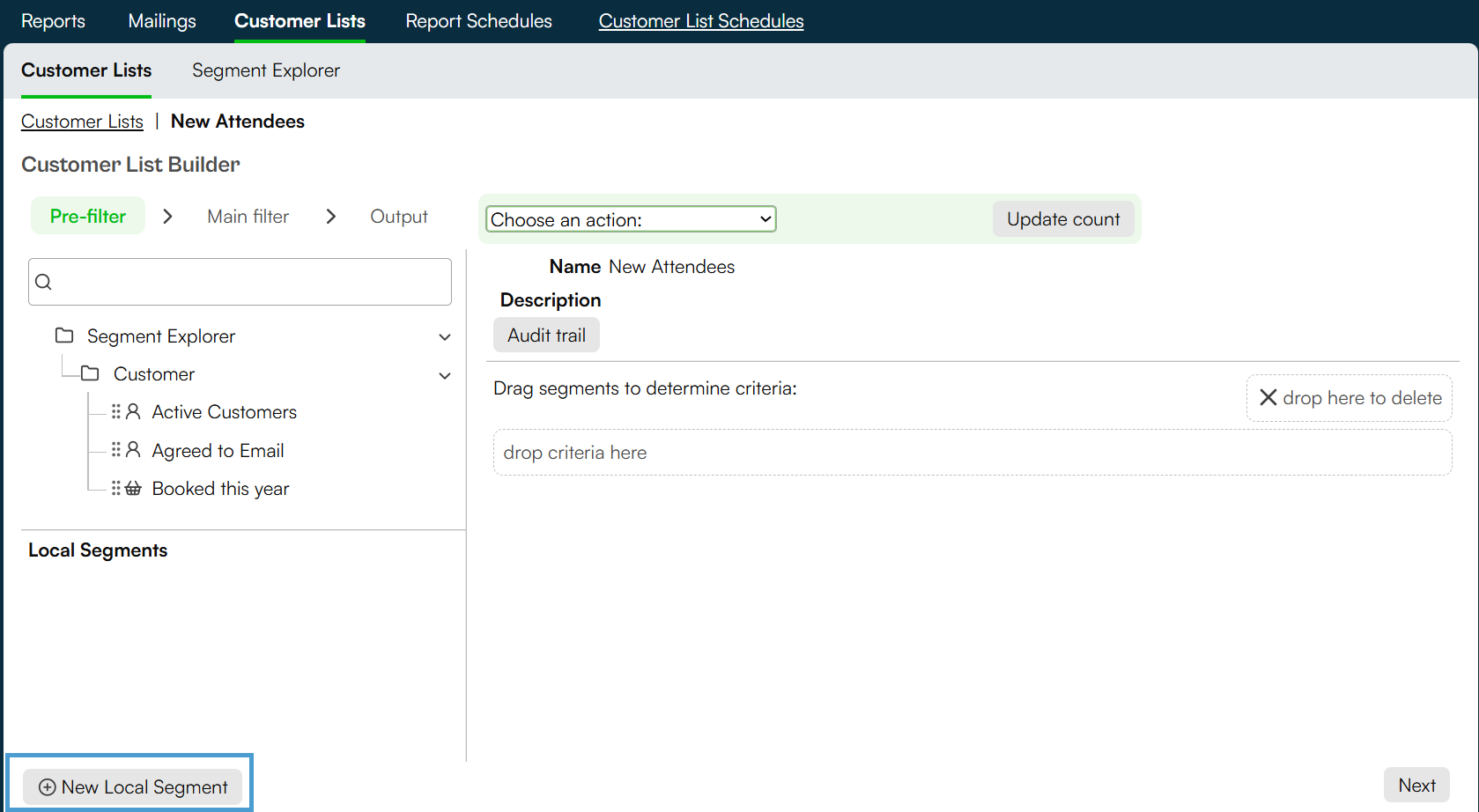Open the Audit trail
The height and width of the screenshot is (812, 1479).
pyautogui.click(x=546, y=336)
